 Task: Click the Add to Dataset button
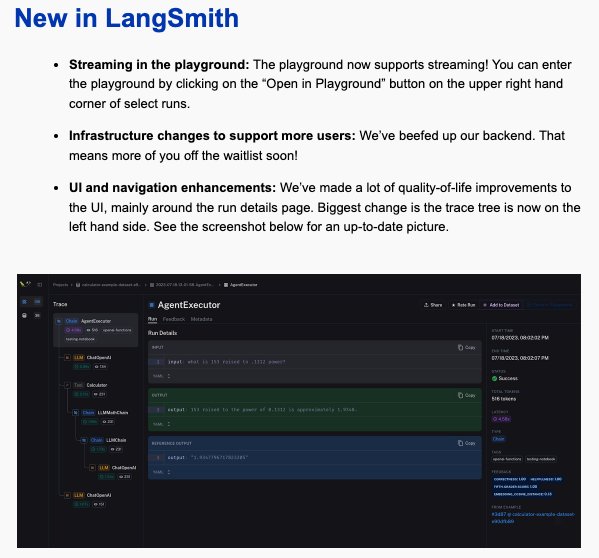pos(501,305)
